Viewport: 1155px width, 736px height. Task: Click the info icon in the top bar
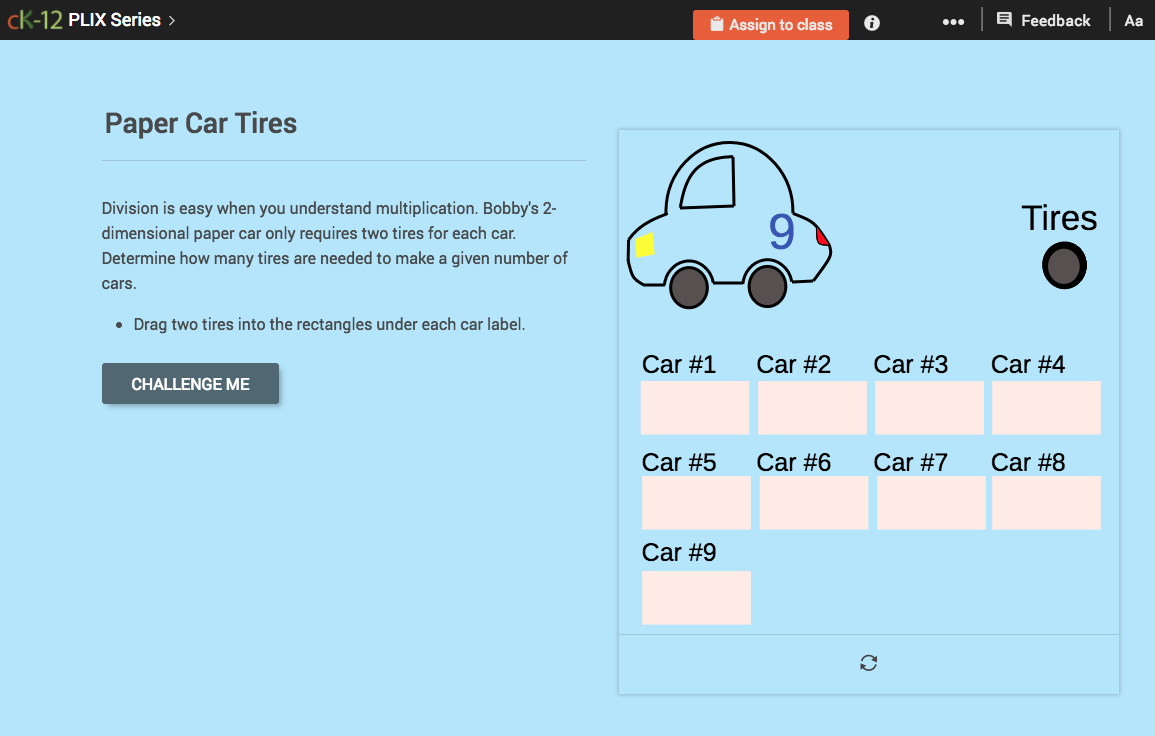(x=871, y=22)
